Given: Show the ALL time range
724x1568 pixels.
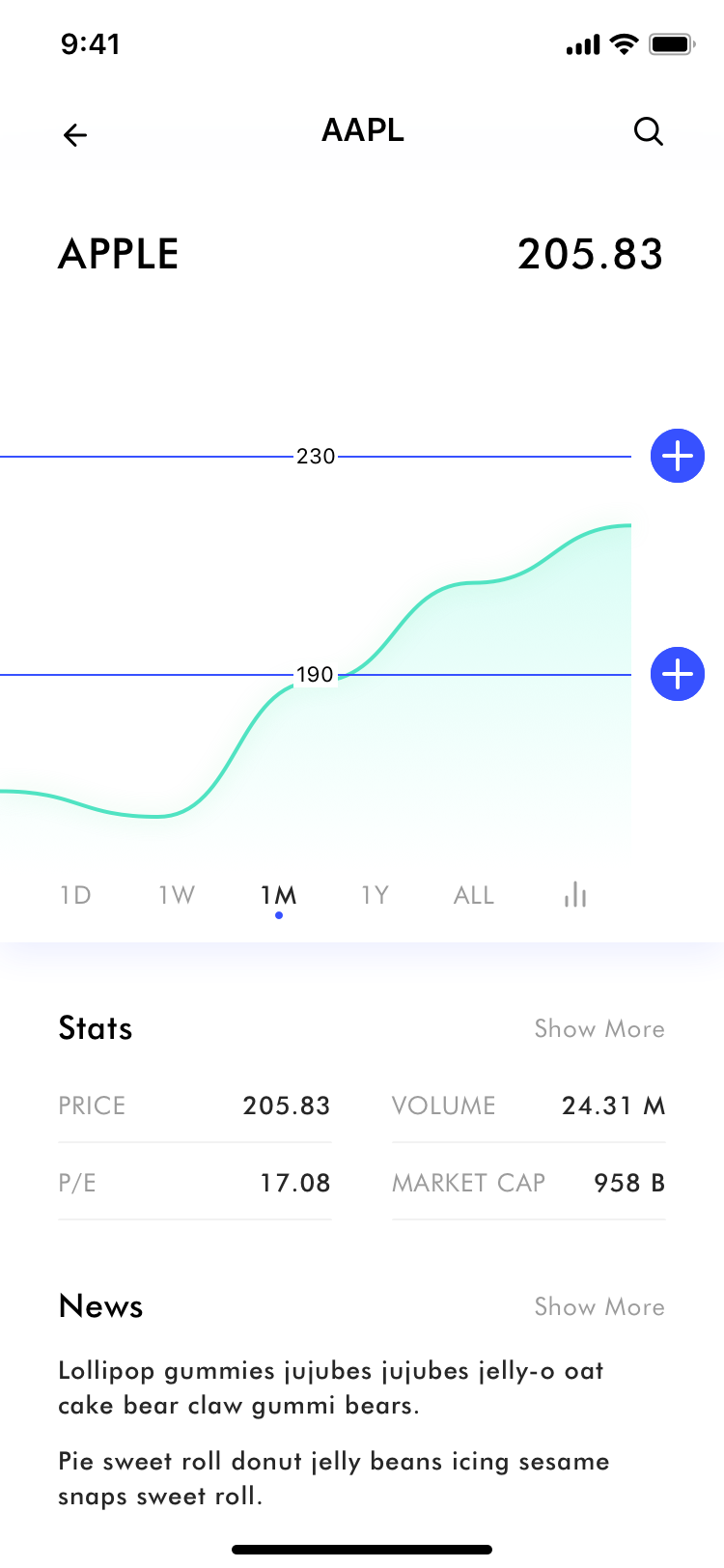Looking at the screenshot, I should coord(474,895).
